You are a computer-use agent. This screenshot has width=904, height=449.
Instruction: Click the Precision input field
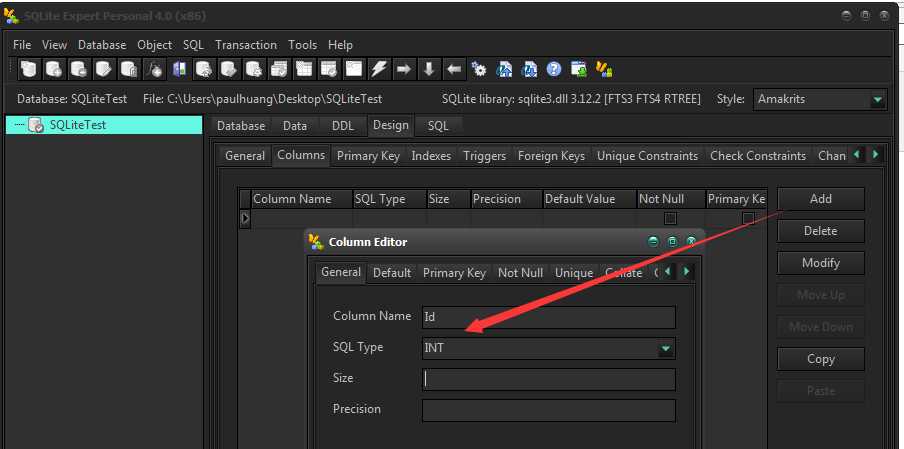tap(548, 410)
